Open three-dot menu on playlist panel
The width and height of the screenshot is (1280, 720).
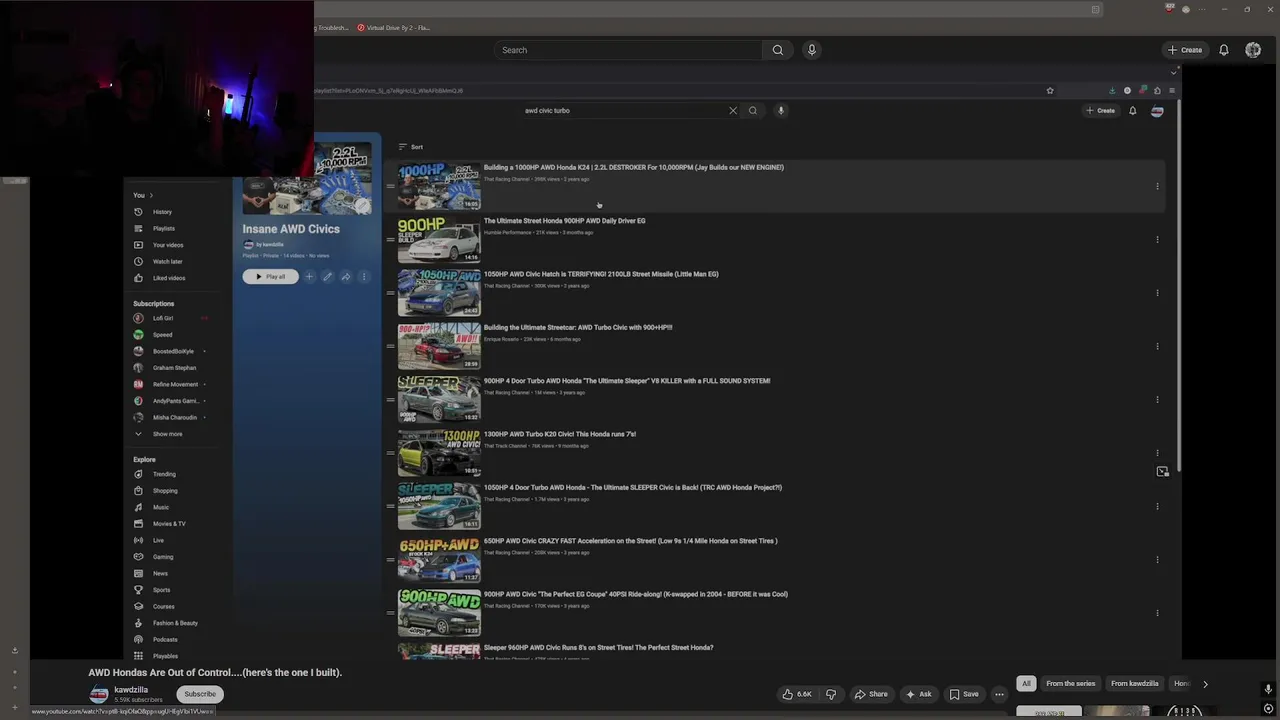pyautogui.click(x=364, y=277)
